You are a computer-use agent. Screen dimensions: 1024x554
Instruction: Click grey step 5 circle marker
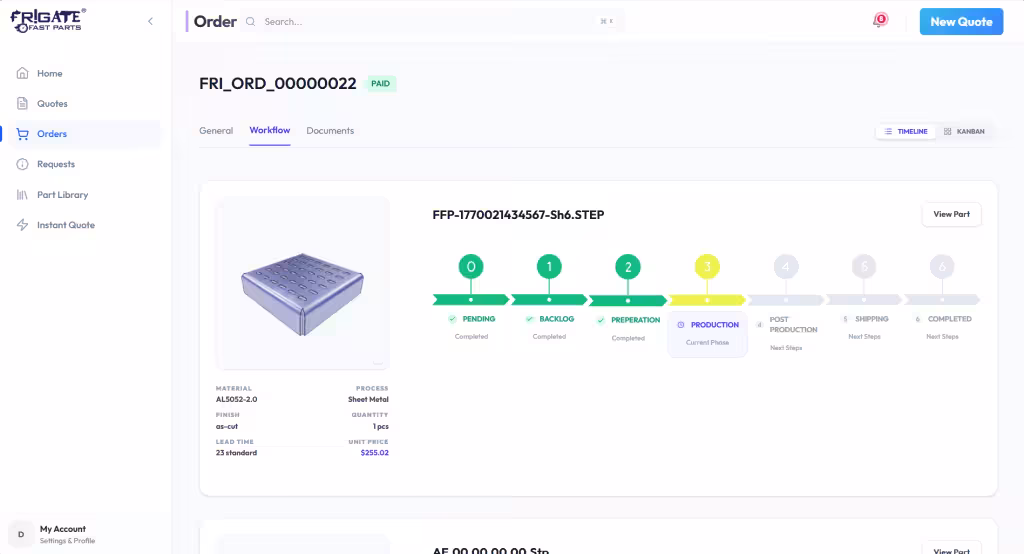click(864, 267)
